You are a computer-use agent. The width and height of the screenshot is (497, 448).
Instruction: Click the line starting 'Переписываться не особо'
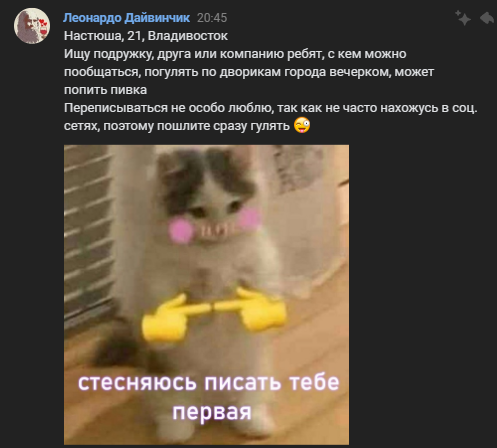pyautogui.click(x=270, y=108)
